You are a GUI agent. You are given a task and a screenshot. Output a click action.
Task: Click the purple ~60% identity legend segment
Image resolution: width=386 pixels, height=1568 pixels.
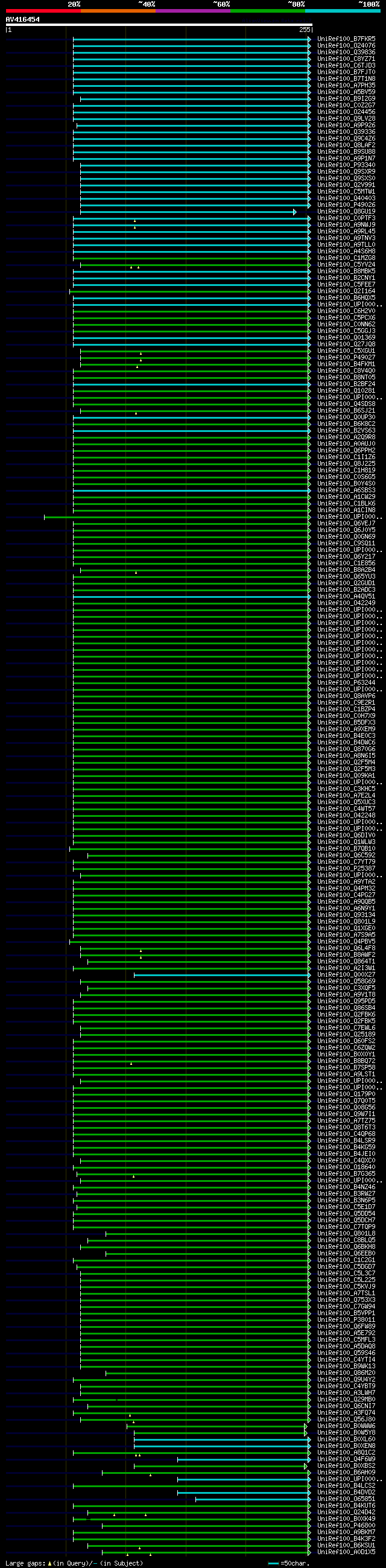[193, 11]
